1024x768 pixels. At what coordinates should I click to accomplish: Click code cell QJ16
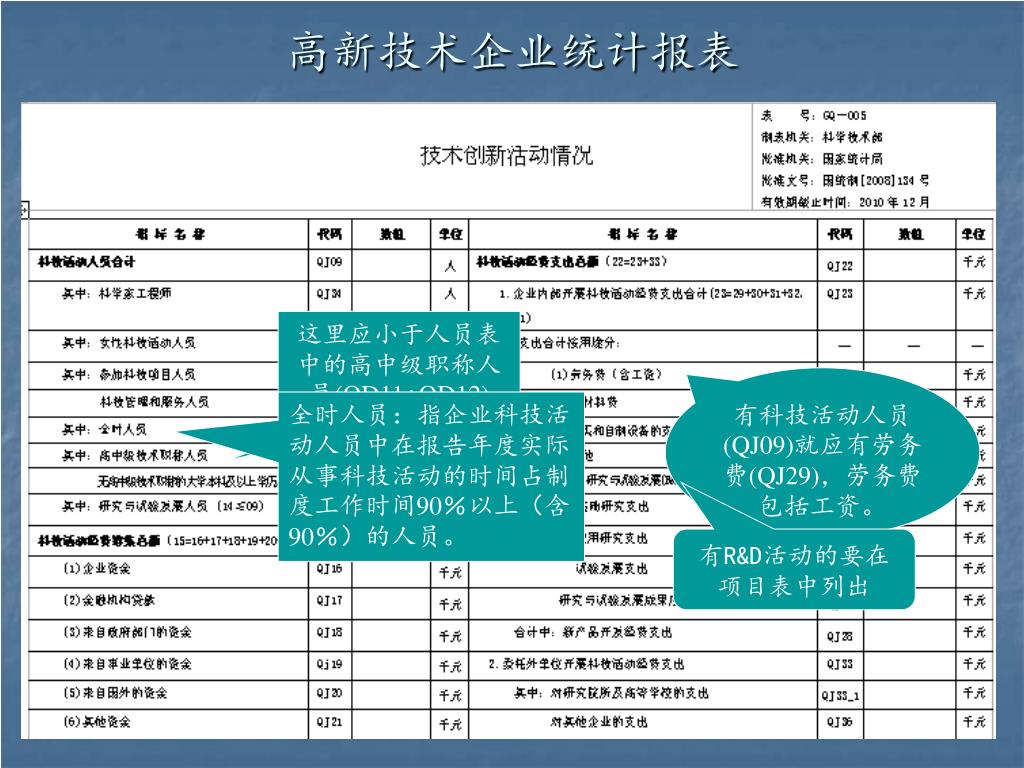(330, 569)
